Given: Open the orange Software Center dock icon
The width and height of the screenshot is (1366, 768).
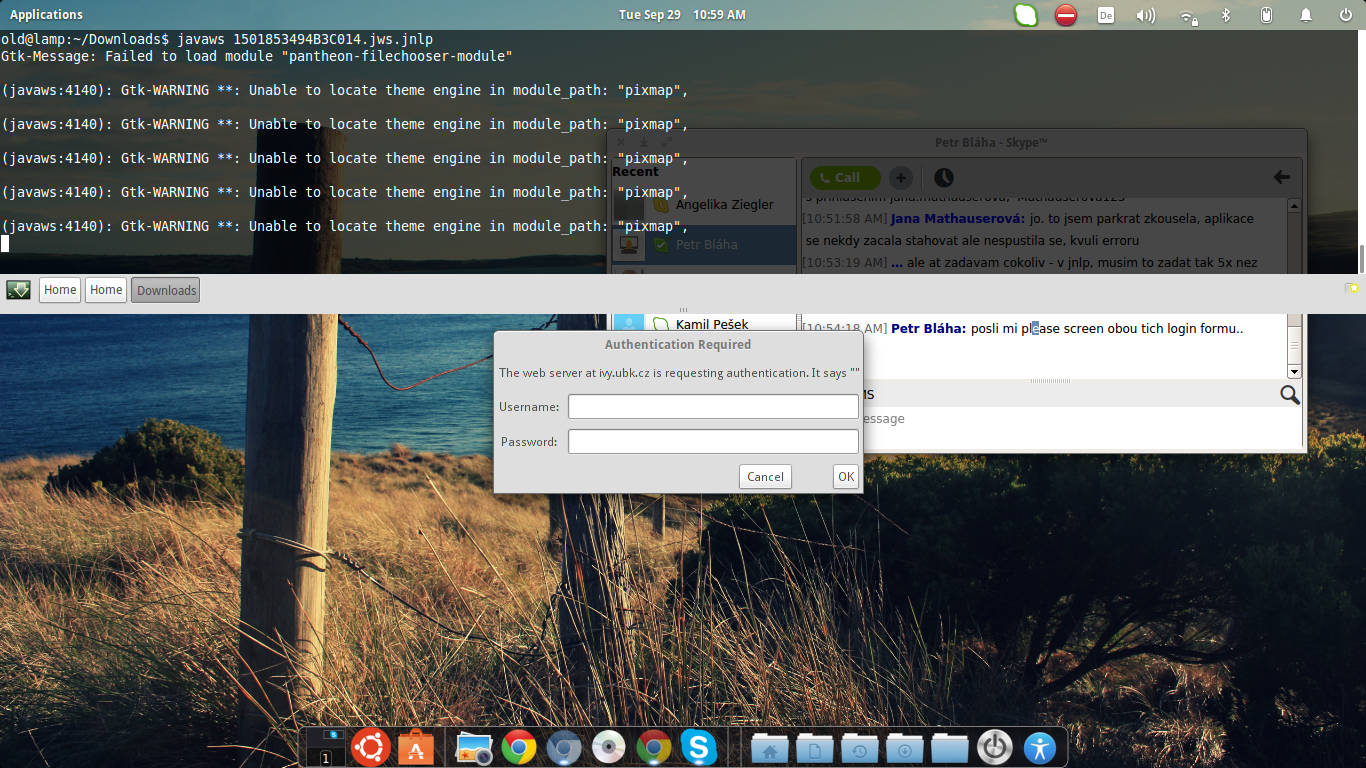Looking at the screenshot, I should click(x=416, y=747).
